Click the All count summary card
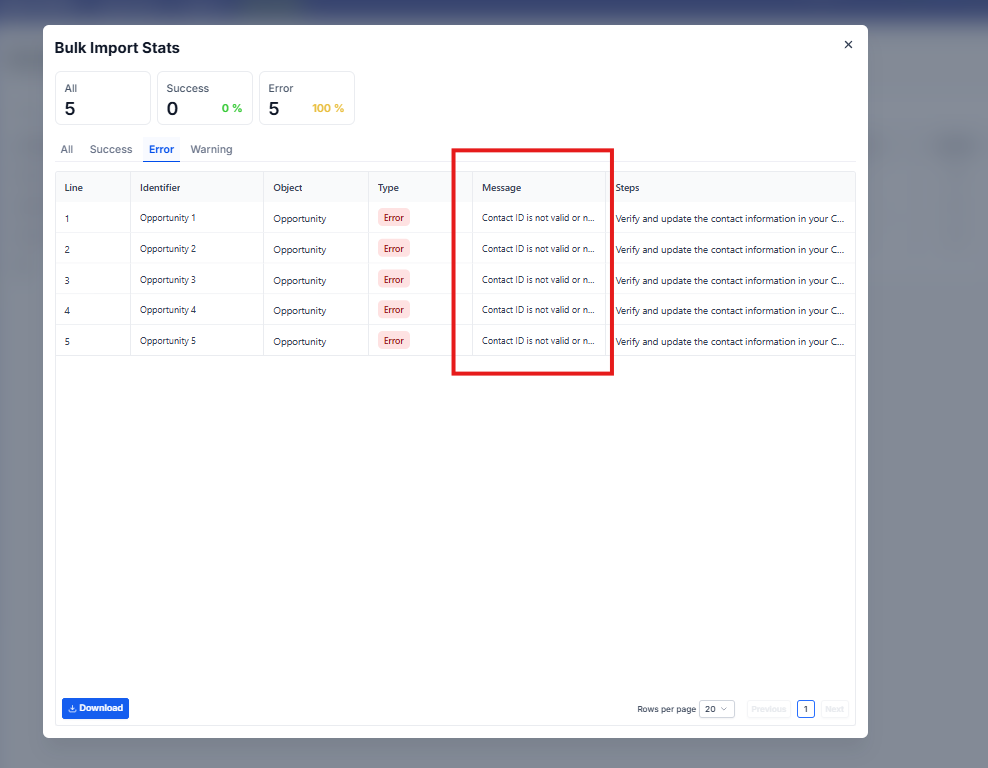 coord(103,98)
